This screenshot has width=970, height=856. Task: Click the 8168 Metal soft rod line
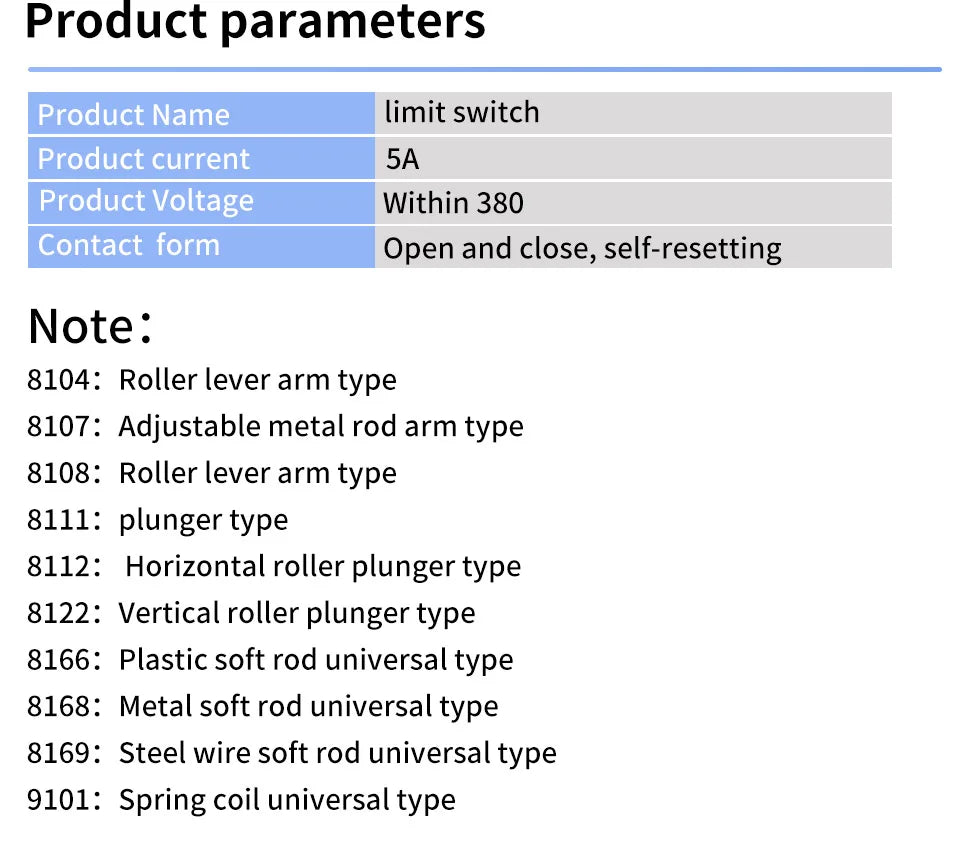tap(262, 706)
